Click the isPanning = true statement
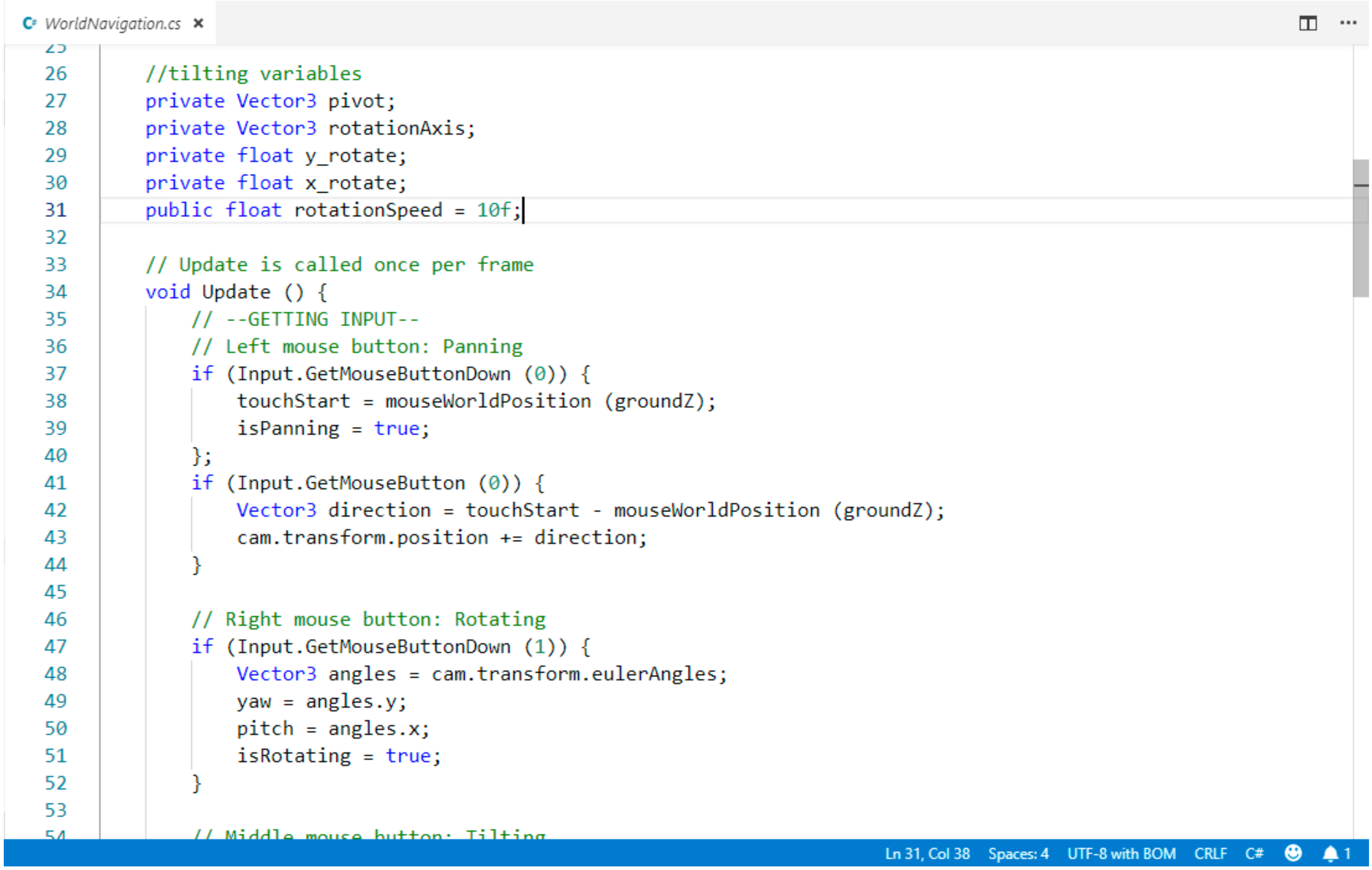 pos(333,428)
